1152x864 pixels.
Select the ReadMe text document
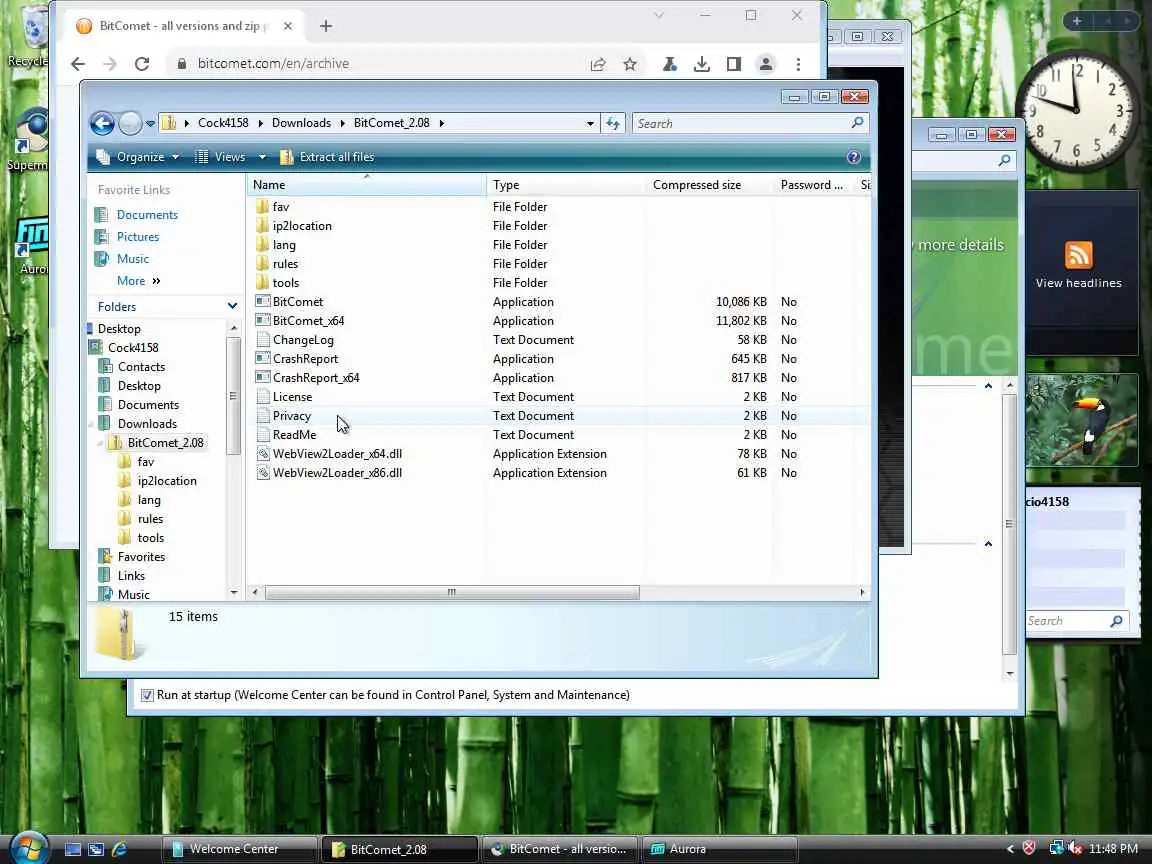click(294, 435)
